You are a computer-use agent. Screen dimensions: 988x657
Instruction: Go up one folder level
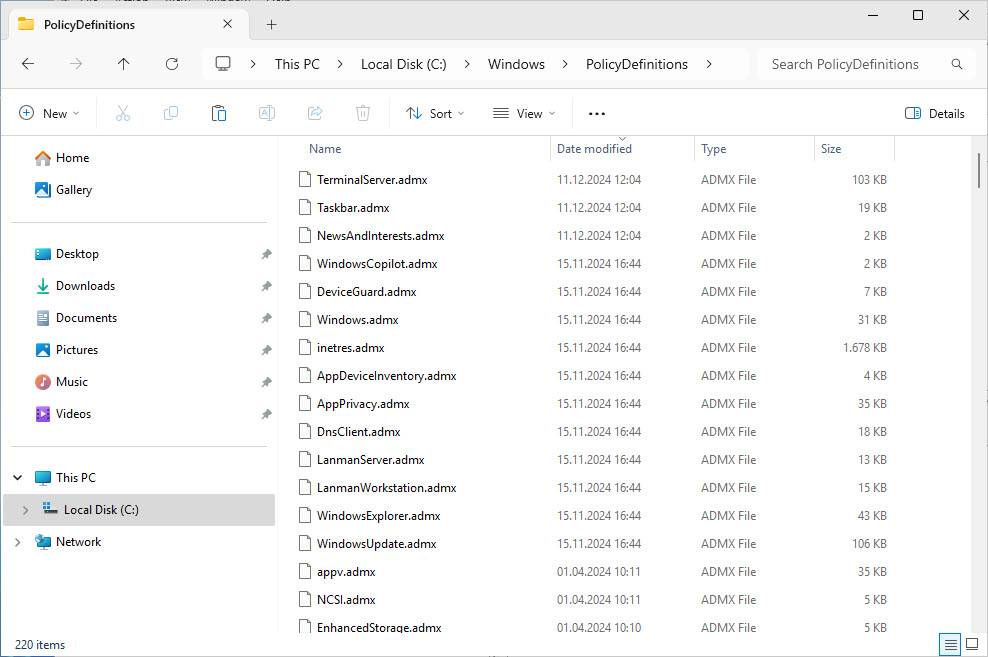click(124, 64)
